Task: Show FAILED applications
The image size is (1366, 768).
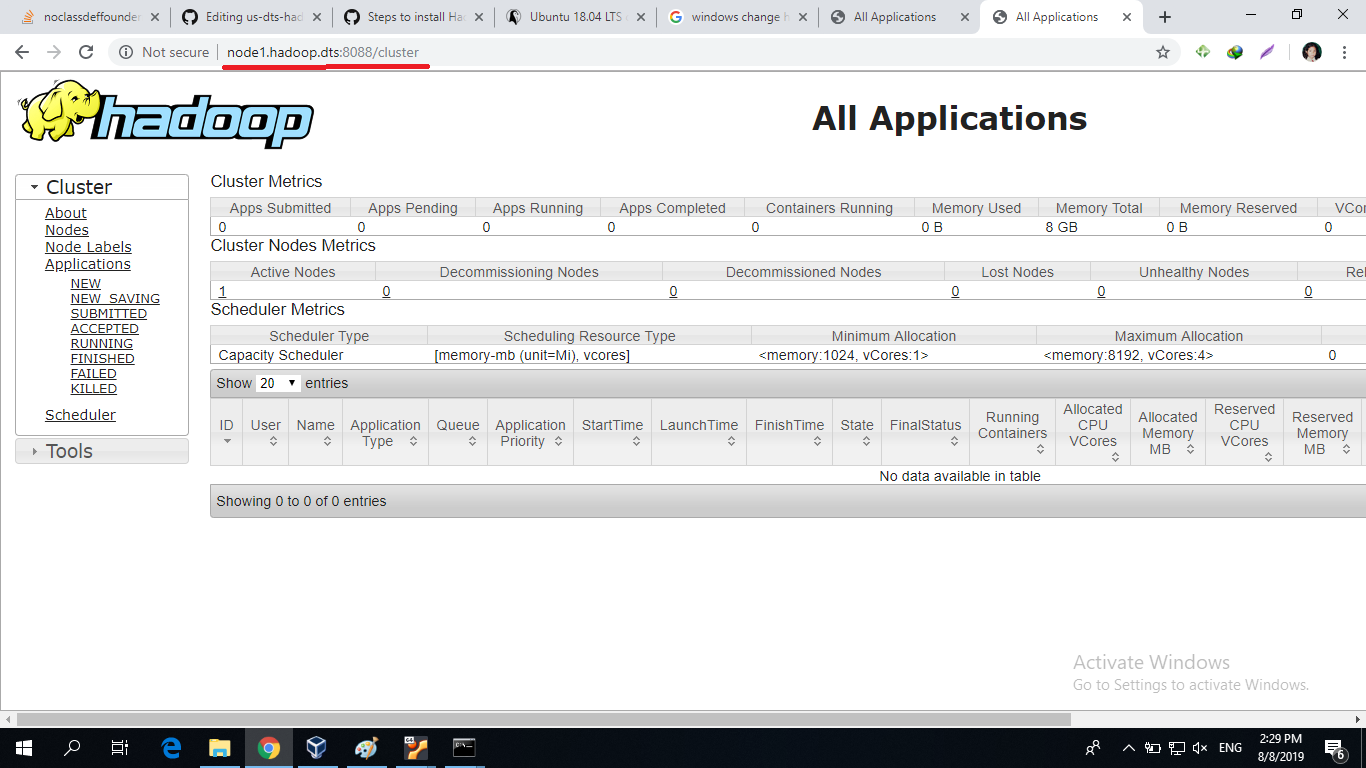Action: click(93, 373)
